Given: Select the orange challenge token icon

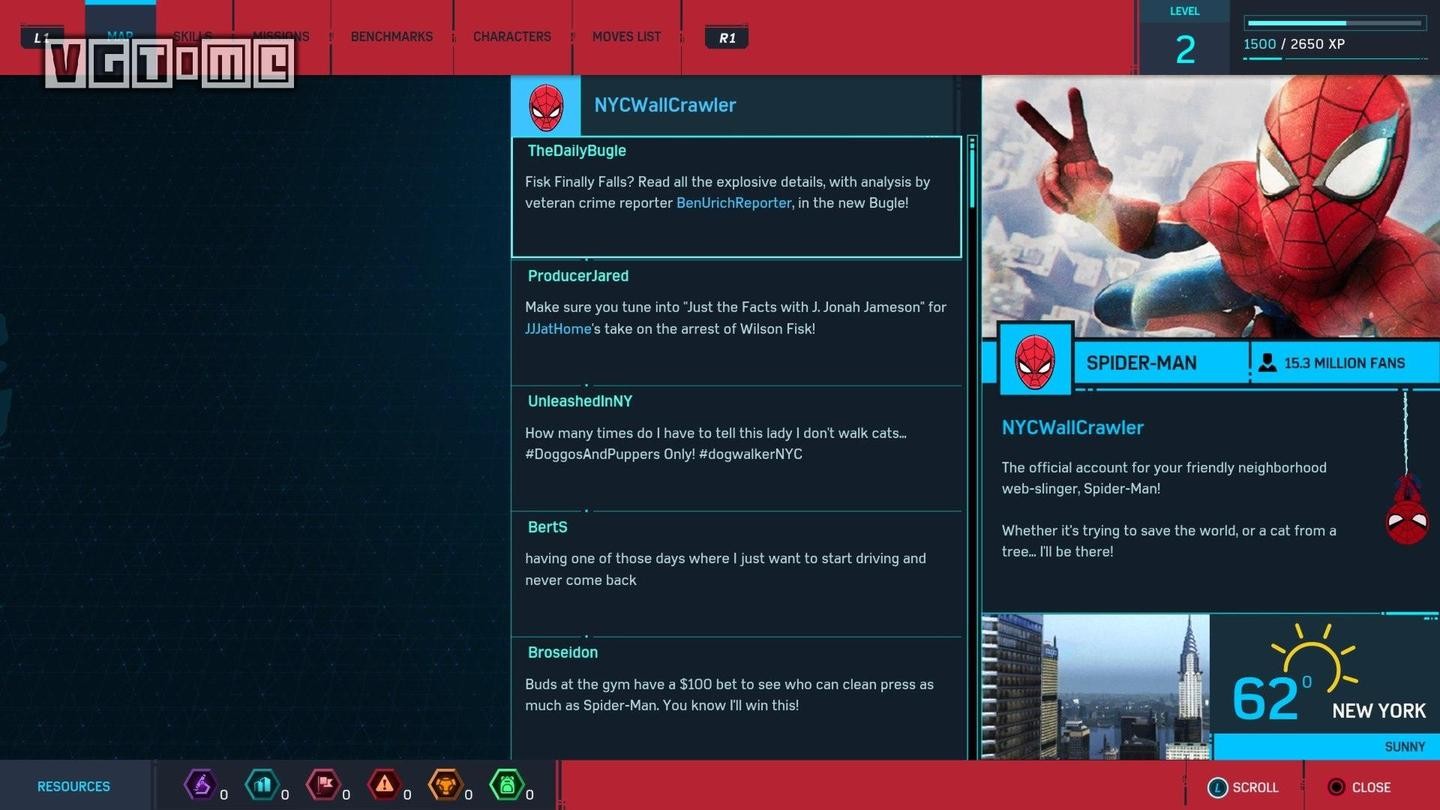Looking at the screenshot, I should 445,785.
